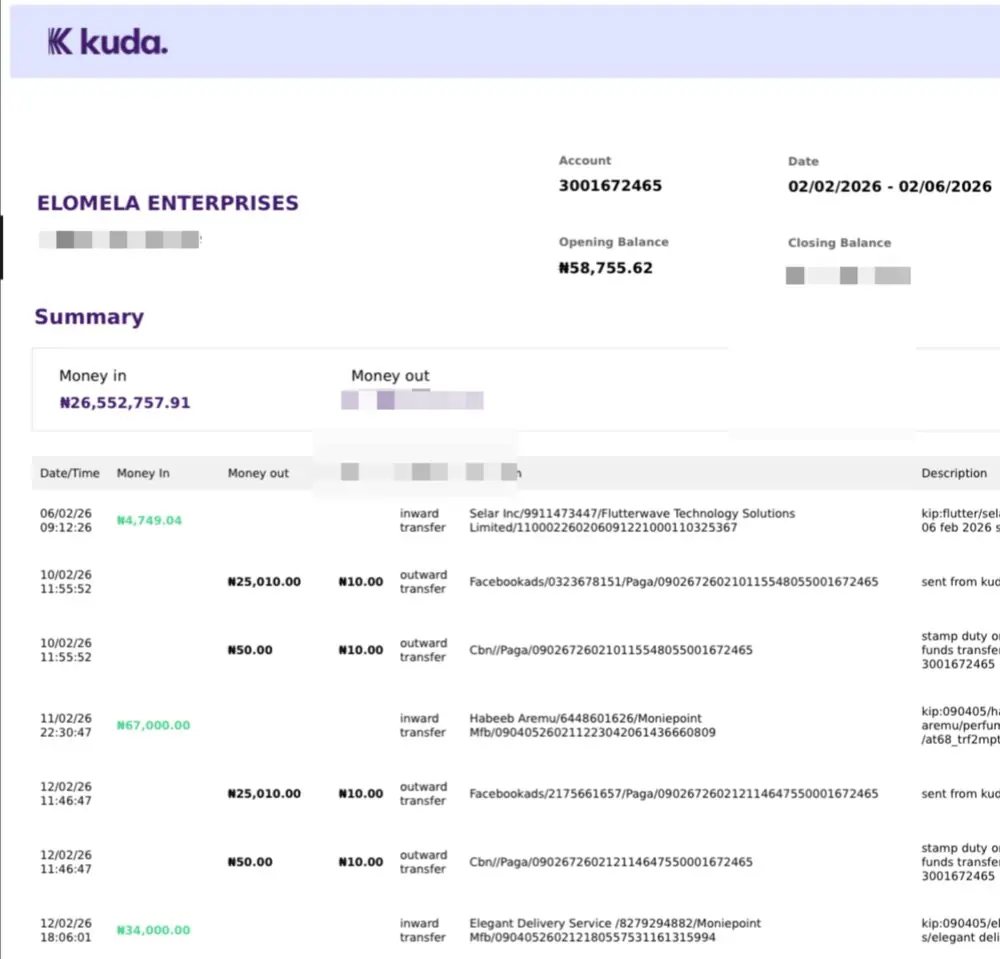Click the 12/02/26 18:06:01 timestamp

pyautogui.click(x=66, y=930)
